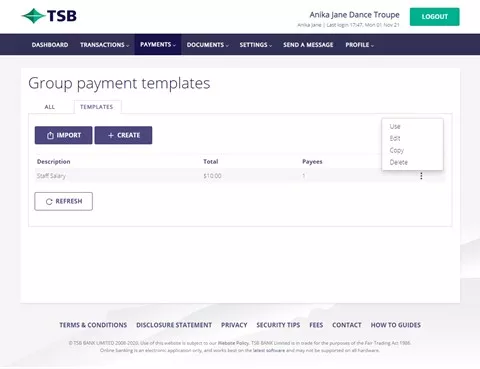Expand the TRANSACTIONS menu
This screenshot has width=480, height=369.
click(104, 45)
